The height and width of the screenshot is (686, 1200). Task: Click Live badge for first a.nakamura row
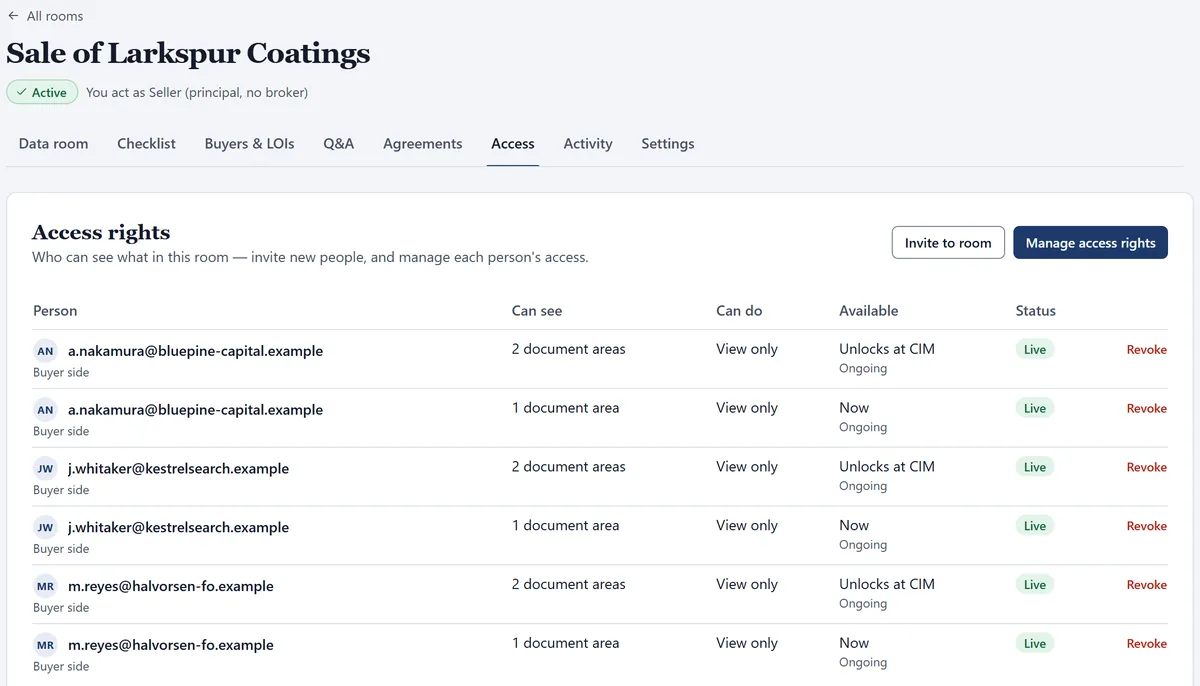pos(1035,350)
